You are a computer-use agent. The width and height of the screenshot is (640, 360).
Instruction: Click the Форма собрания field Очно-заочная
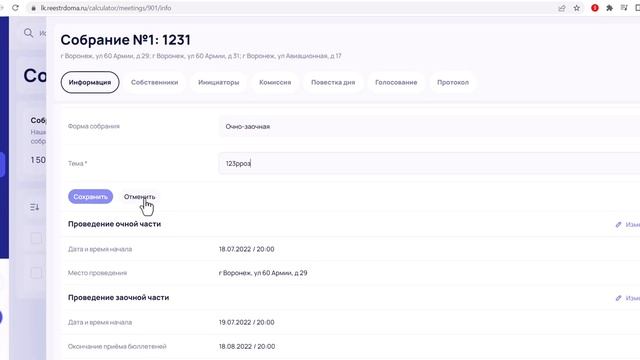(x=429, y=127)
